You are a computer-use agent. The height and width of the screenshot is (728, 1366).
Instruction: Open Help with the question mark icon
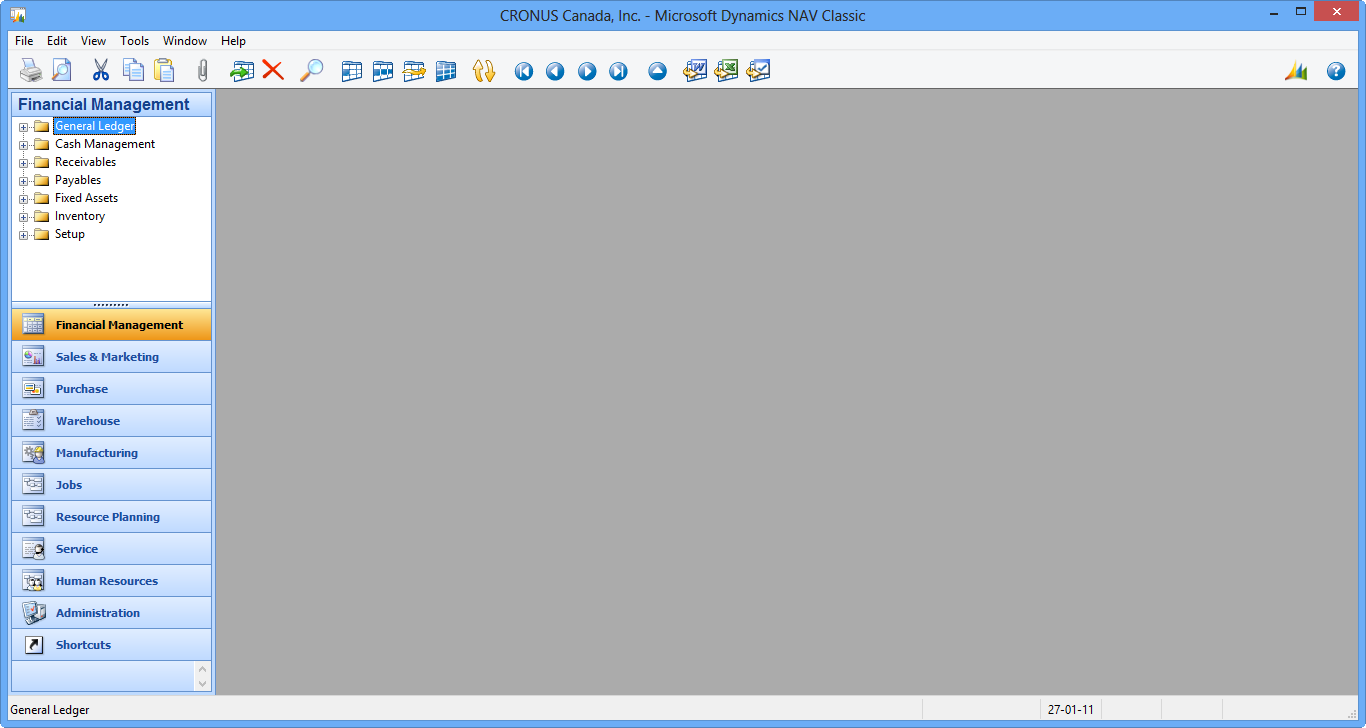1336,71
